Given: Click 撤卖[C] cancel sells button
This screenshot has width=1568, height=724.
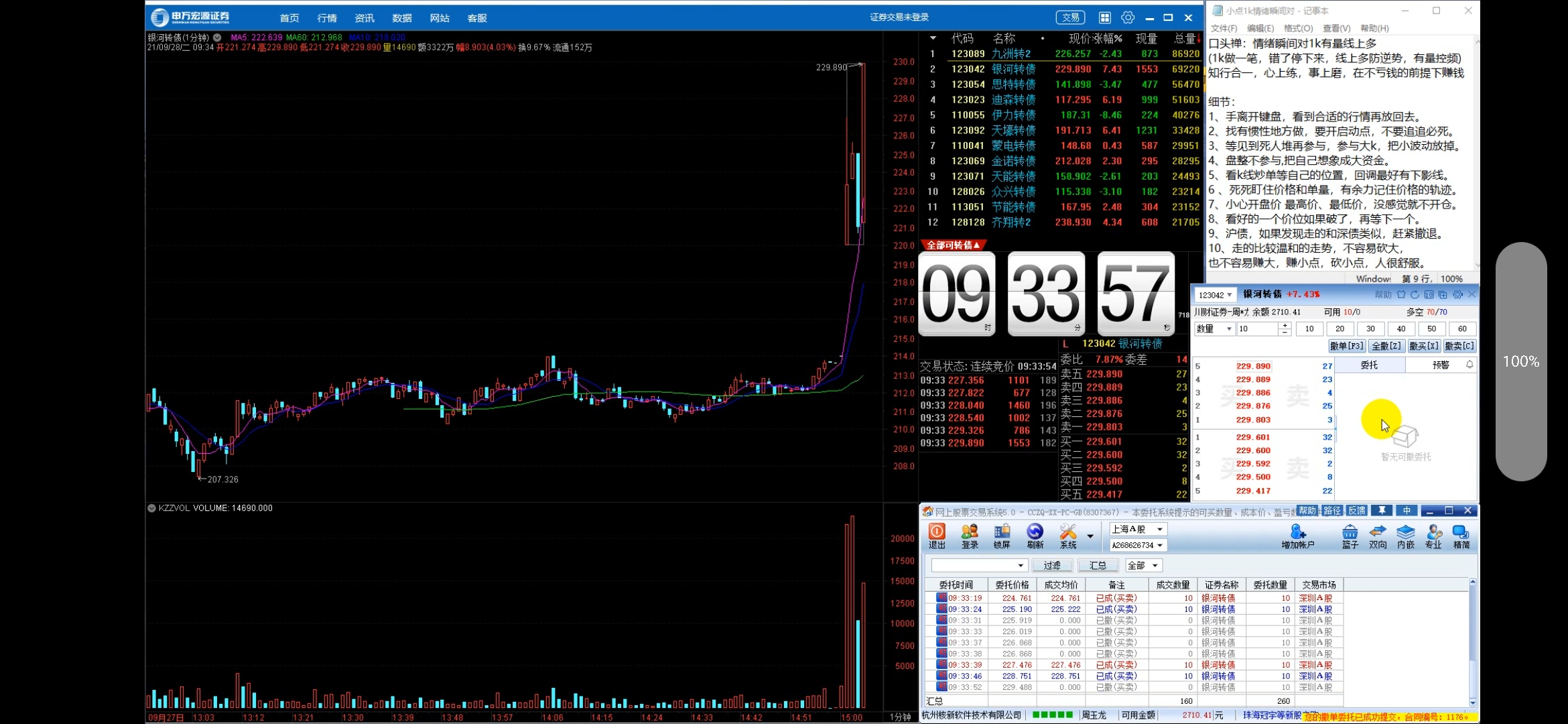Looking at the screenshot, I should pyautogui.click(x=1459, y=346).
